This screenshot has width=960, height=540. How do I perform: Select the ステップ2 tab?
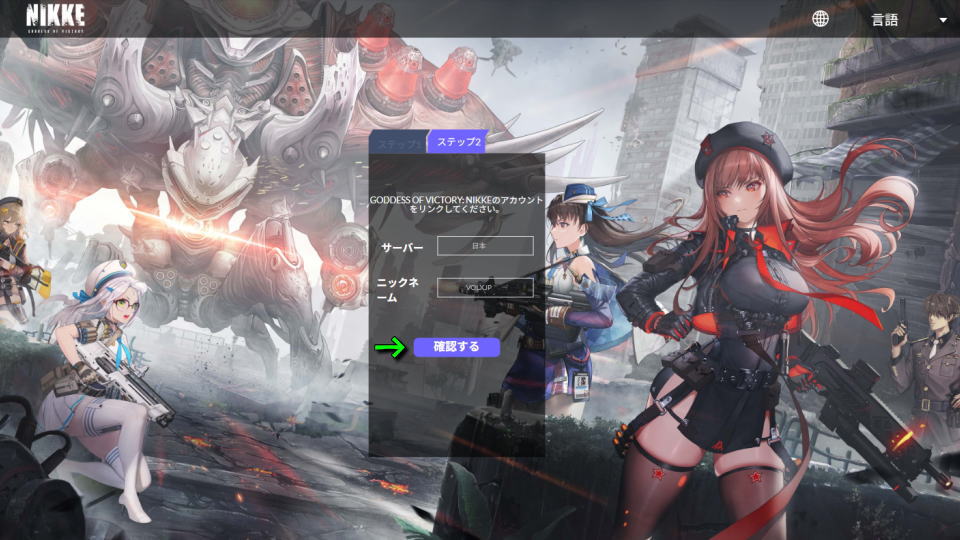(458, 142)
